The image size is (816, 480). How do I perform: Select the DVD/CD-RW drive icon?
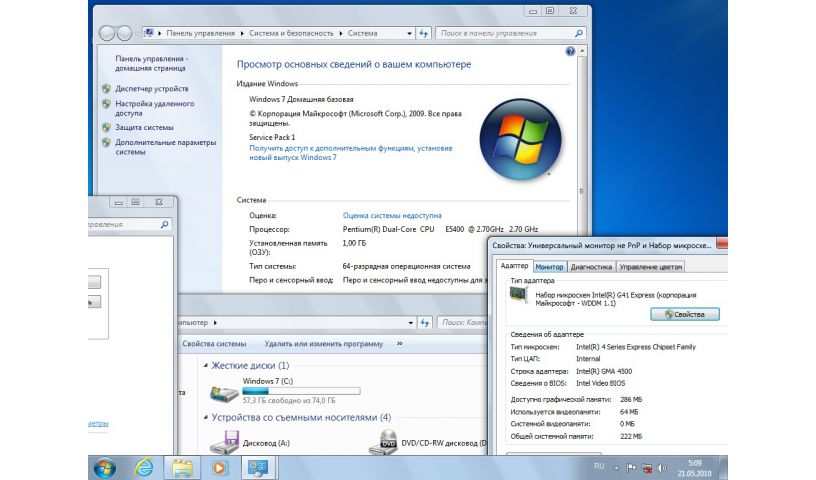coord(383,442)
